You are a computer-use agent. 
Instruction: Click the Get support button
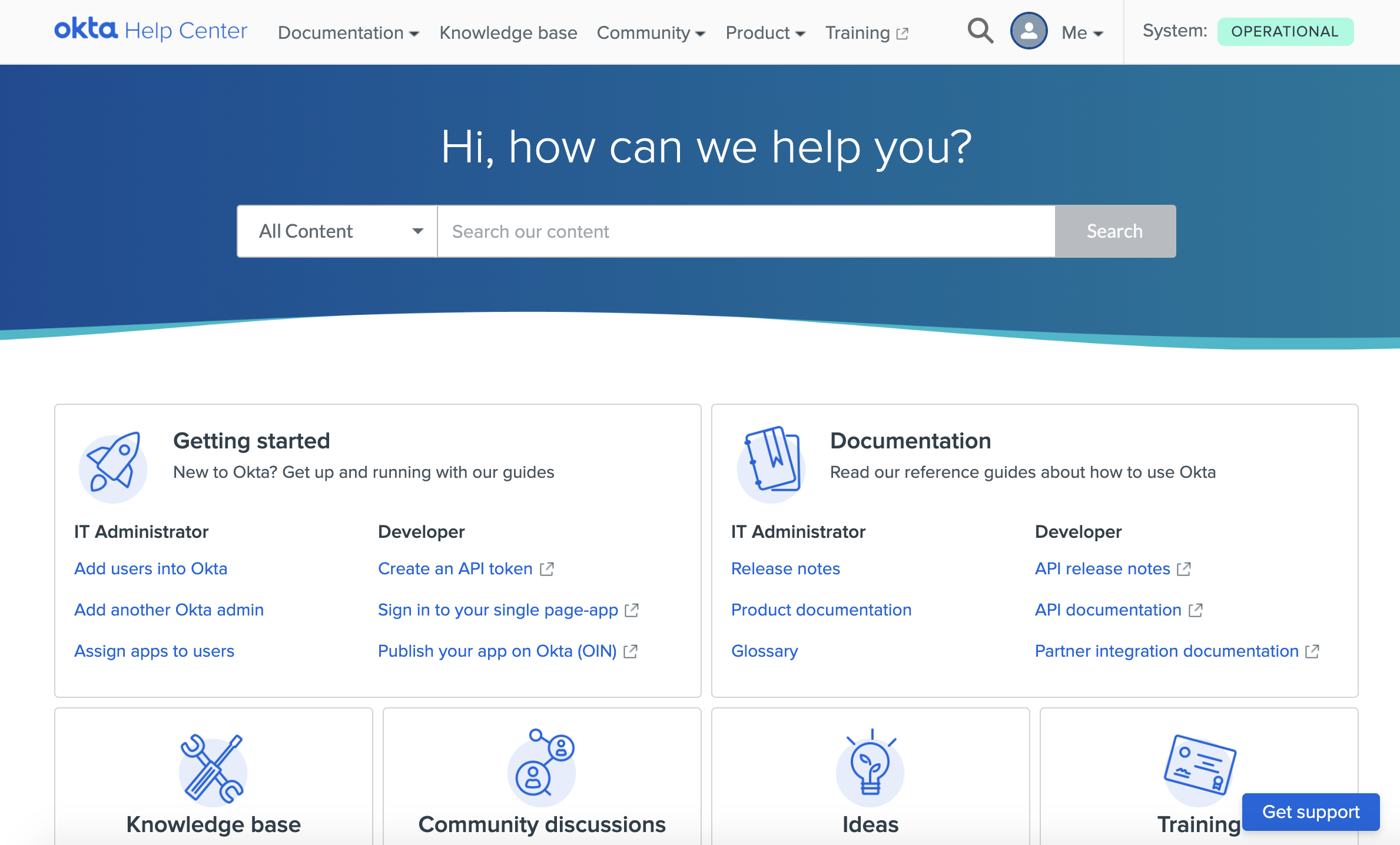[1311, 812]
